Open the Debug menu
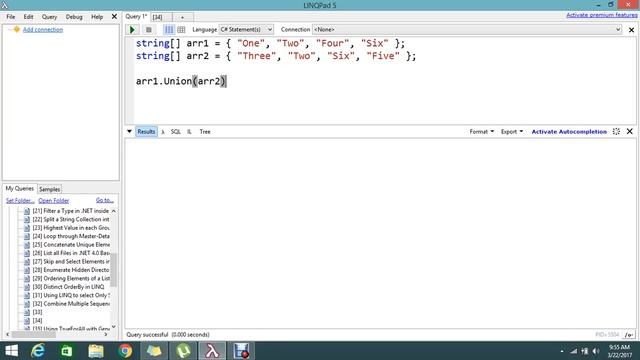Viewport: 640px width, 360px height. pyautogui.click(x=74, y=17)
